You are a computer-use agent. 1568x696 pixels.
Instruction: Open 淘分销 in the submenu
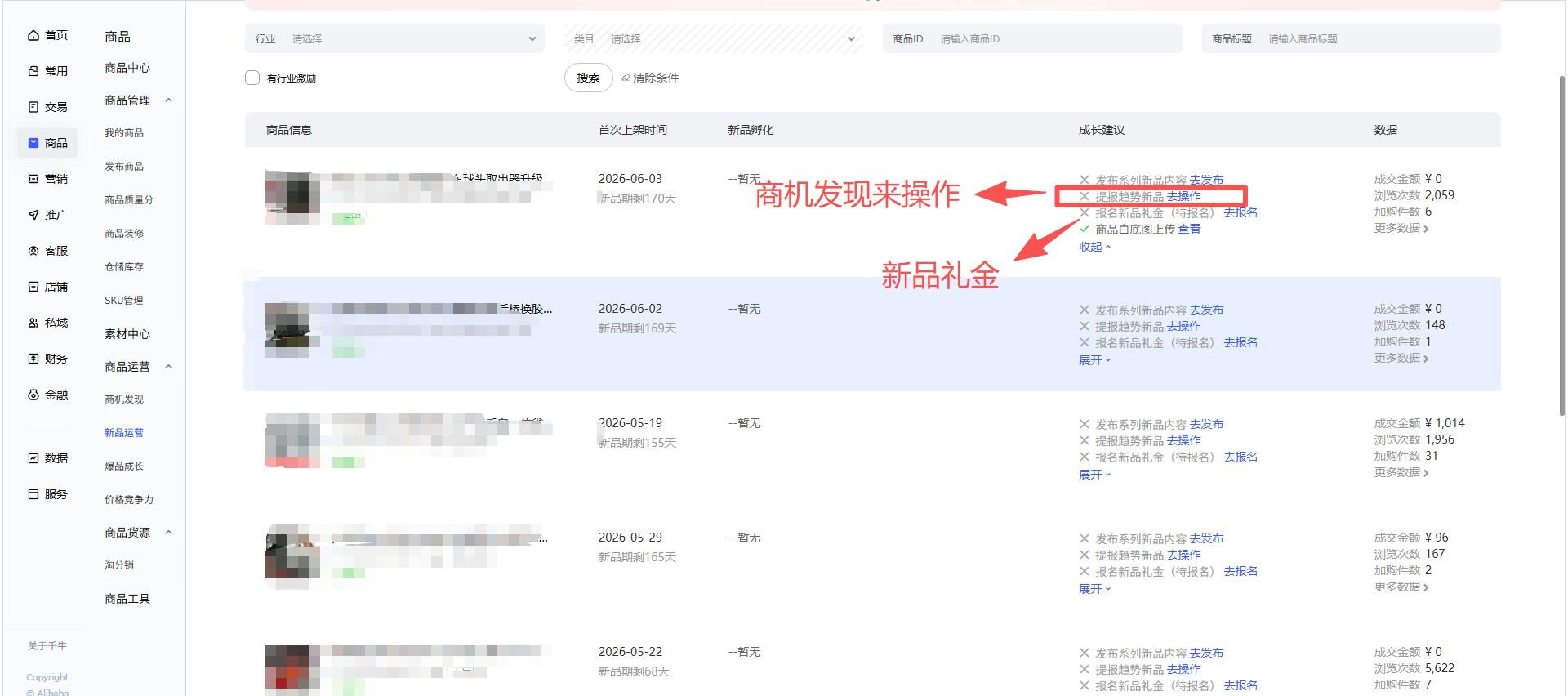tap(119, 565)
